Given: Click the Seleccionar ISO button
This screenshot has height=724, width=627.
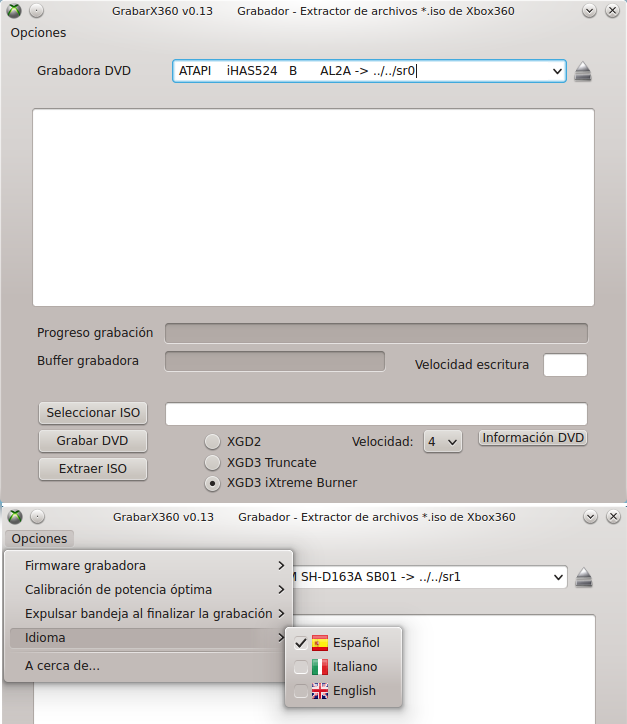Looking at the screenshot, I should [93, 413].
